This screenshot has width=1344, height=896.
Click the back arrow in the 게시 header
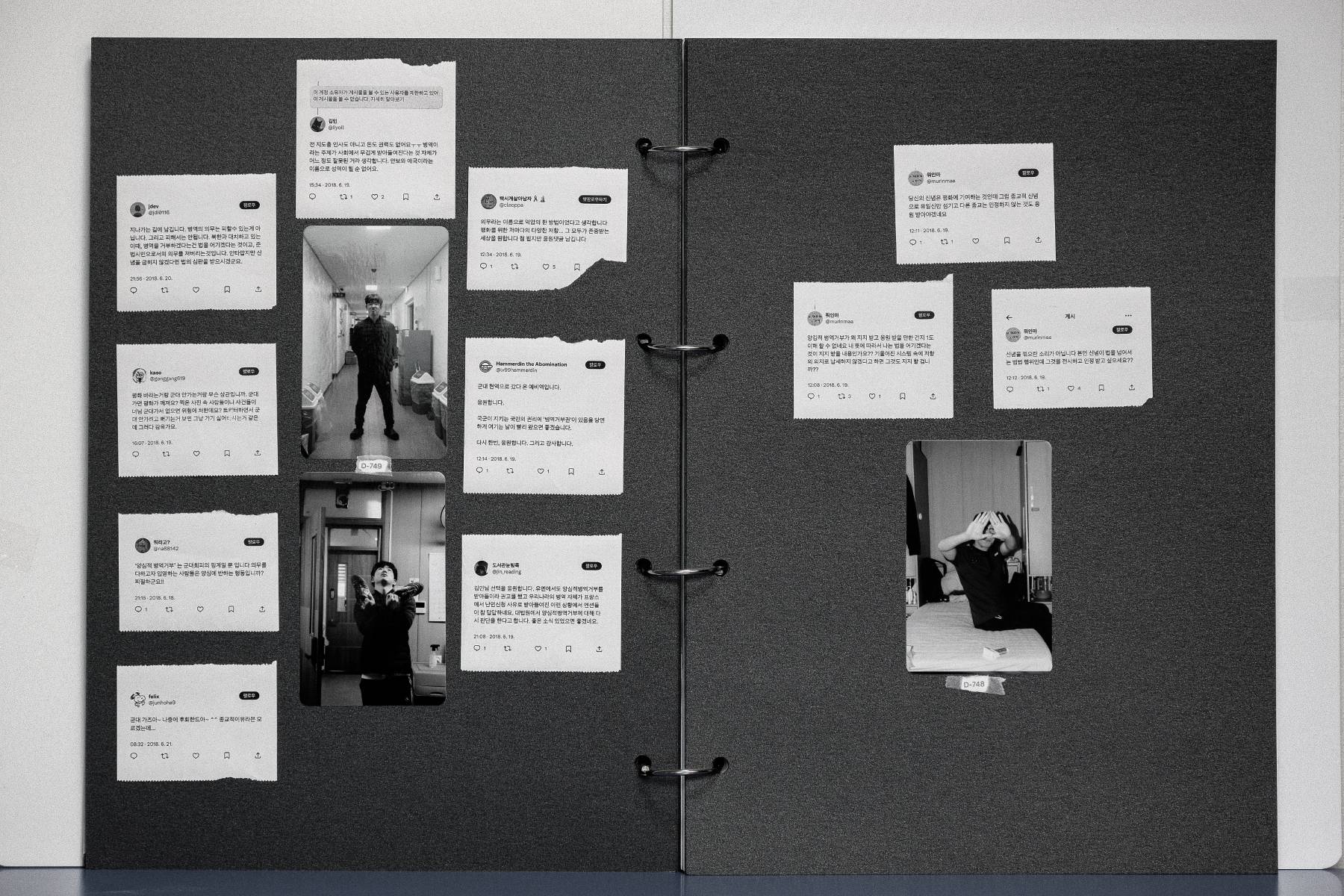coord(1009,317)
